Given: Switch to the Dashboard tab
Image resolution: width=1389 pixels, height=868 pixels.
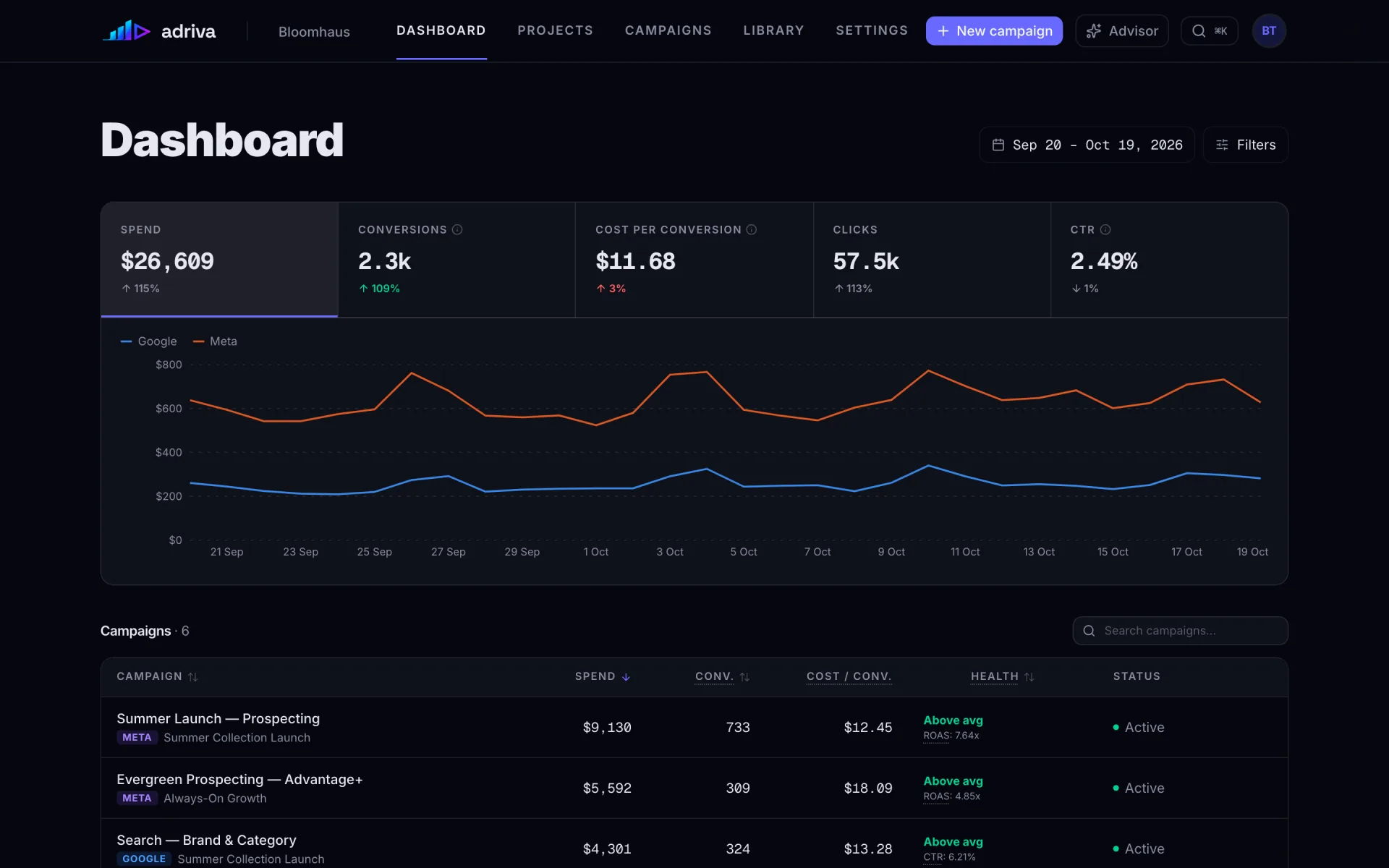Looking at the screenshot, I should 441,30.
